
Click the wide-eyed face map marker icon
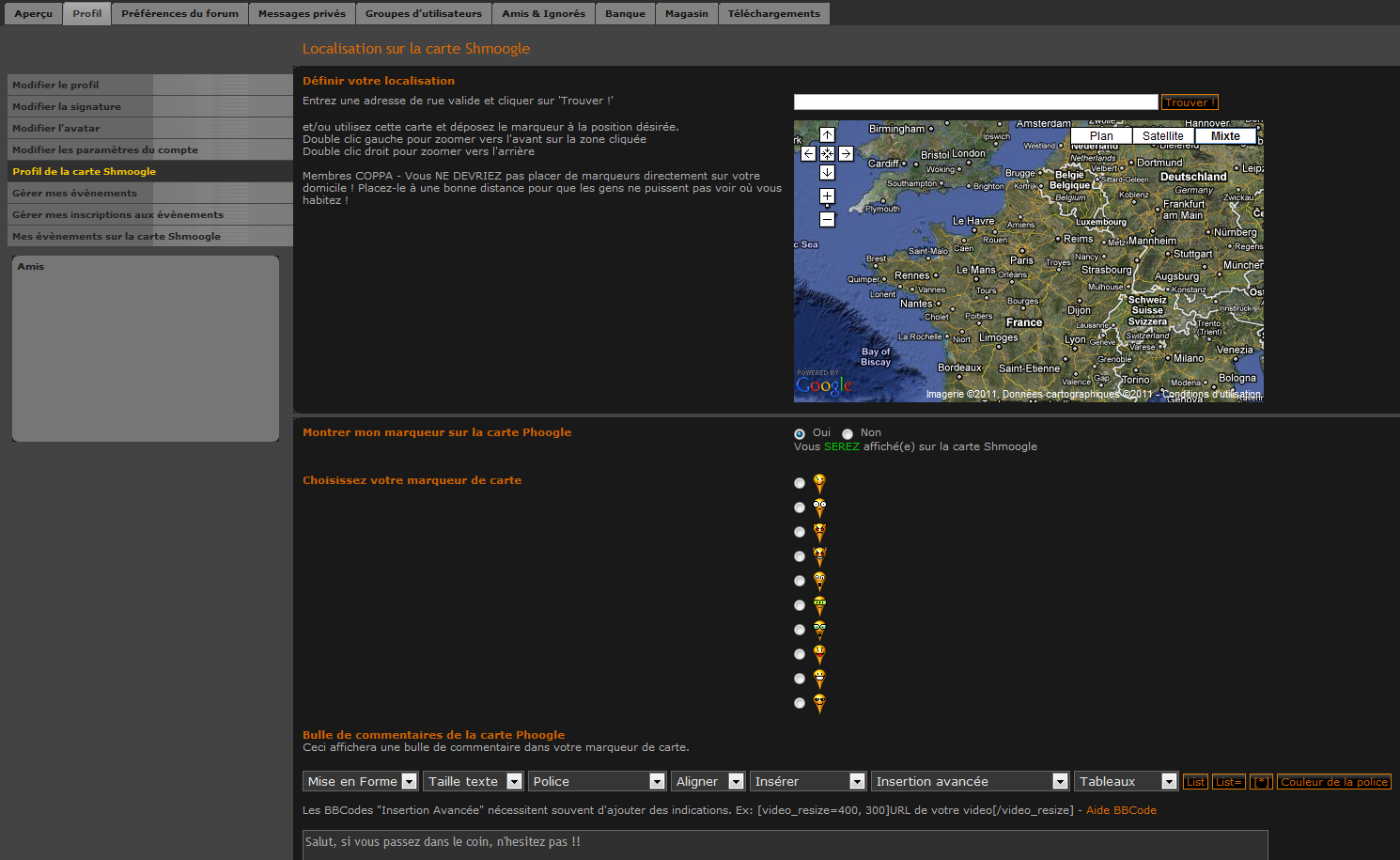pyautogui.click(x=819, y=508)
